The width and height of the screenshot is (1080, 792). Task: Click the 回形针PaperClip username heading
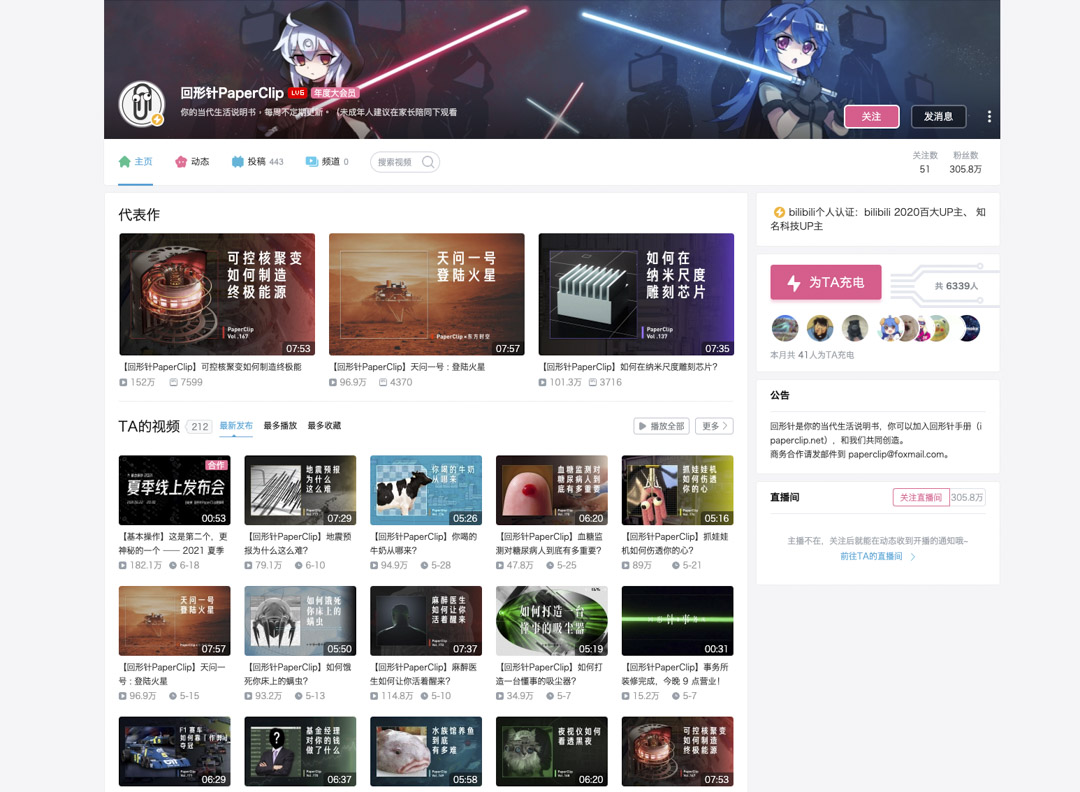pos(232,93)
